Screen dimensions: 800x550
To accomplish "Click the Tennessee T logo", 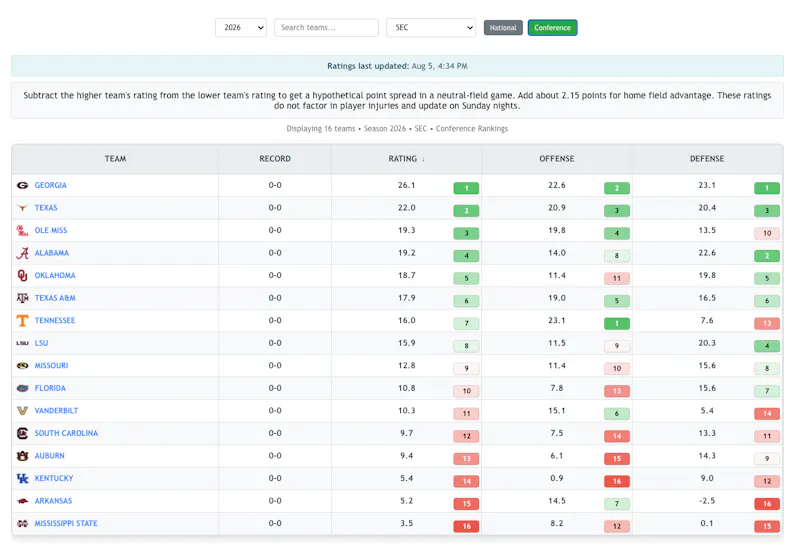I will [x=22, y=320].
